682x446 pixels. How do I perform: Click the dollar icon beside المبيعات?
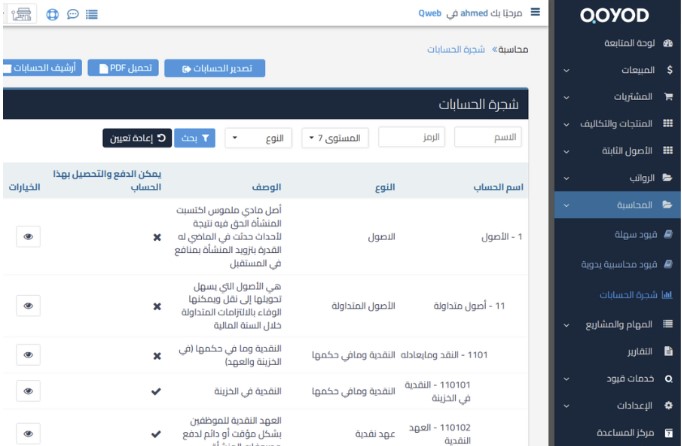pos(669,70)
